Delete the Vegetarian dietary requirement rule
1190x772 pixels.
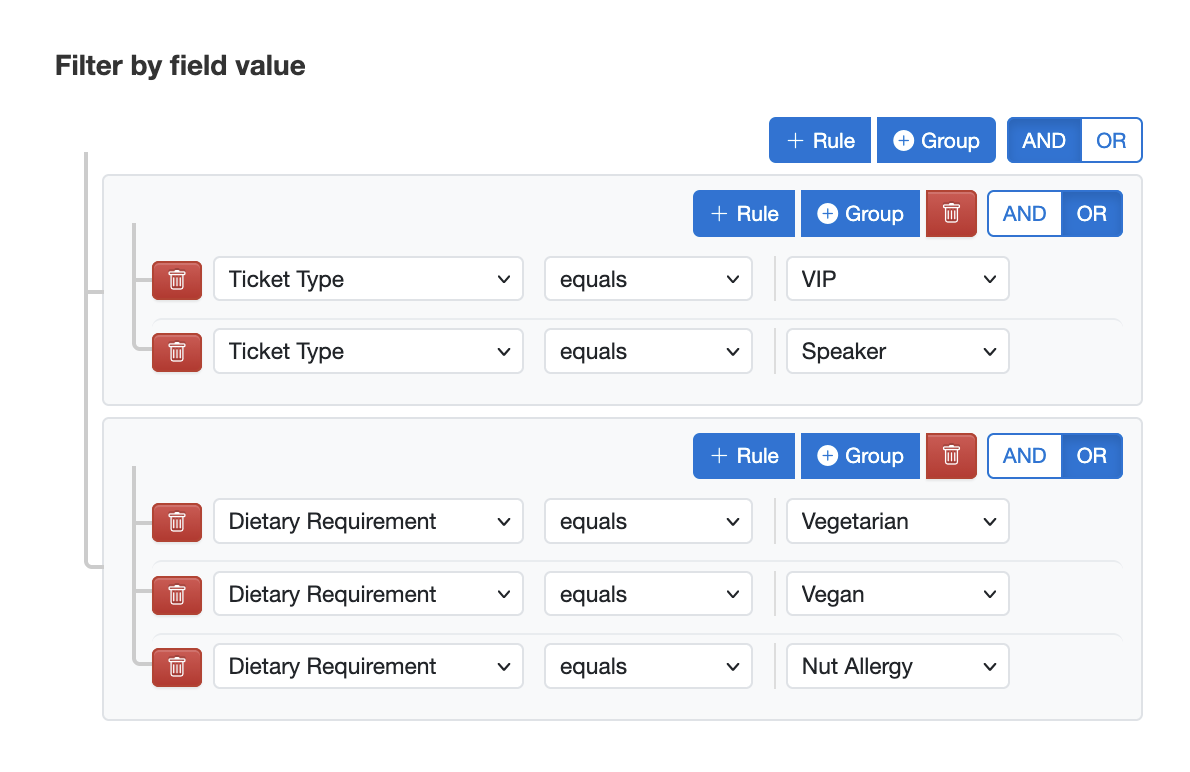[177, 521]
